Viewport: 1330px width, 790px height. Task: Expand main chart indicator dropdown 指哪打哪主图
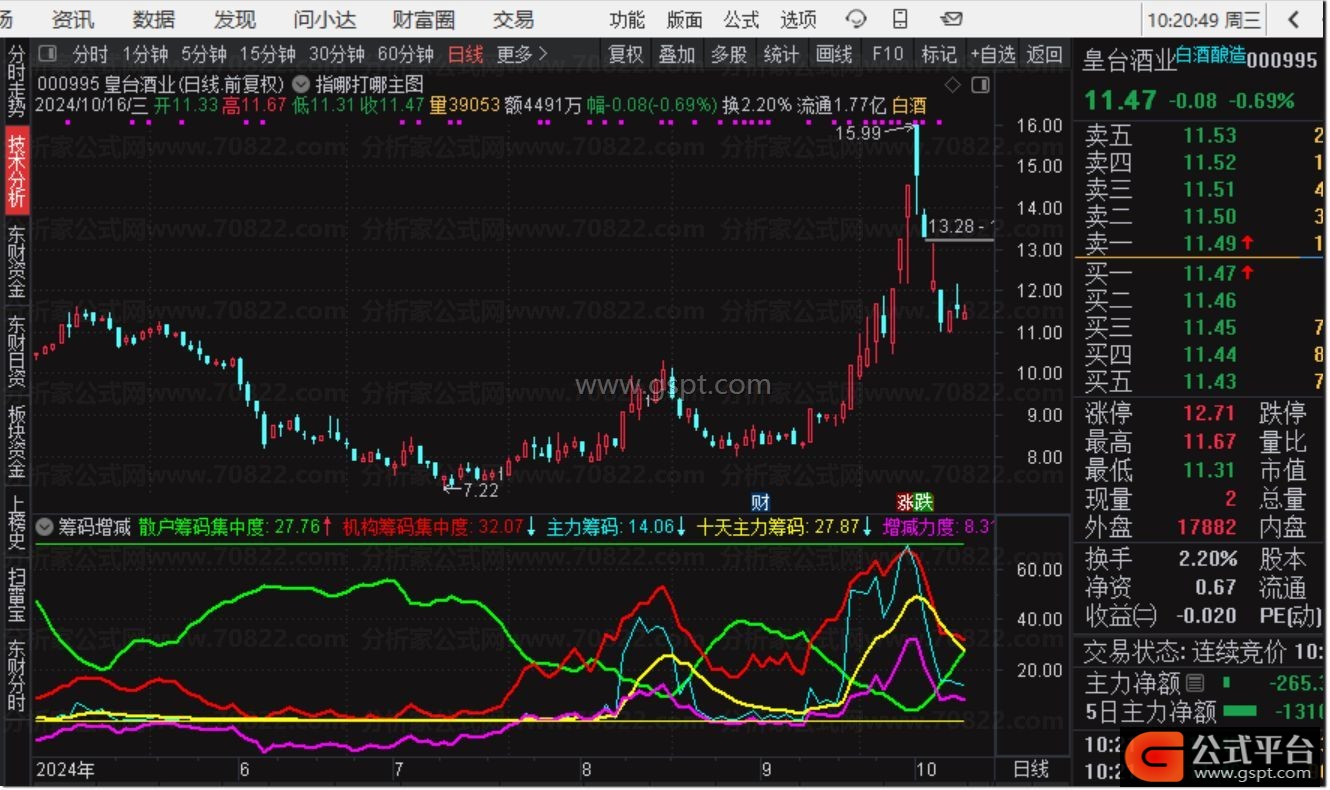[x=301, y=84]
